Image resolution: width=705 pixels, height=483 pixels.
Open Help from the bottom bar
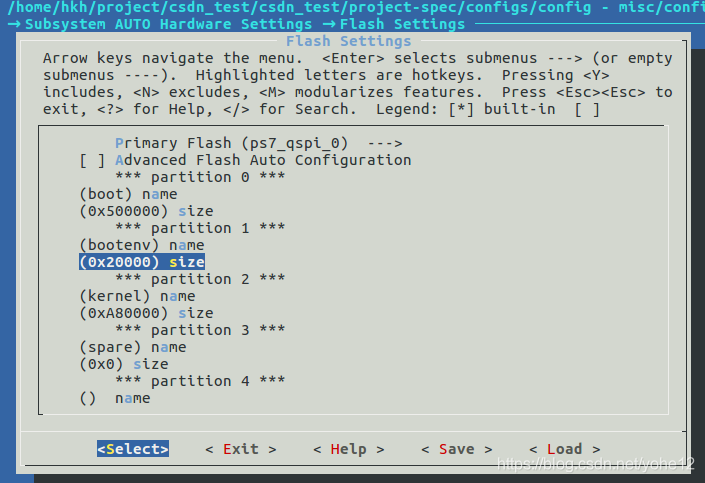tap(349, 449)
